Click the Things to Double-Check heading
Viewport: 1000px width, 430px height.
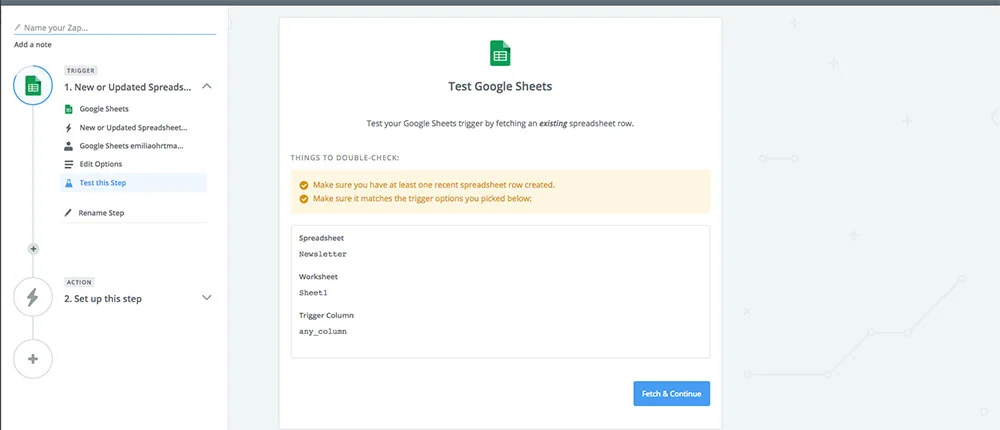coord(345,157)
